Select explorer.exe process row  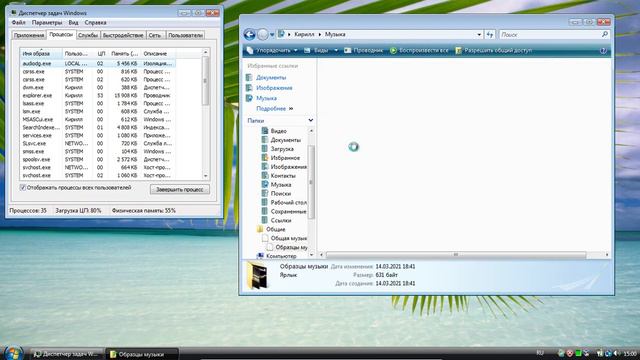click(x=98, y=96)
